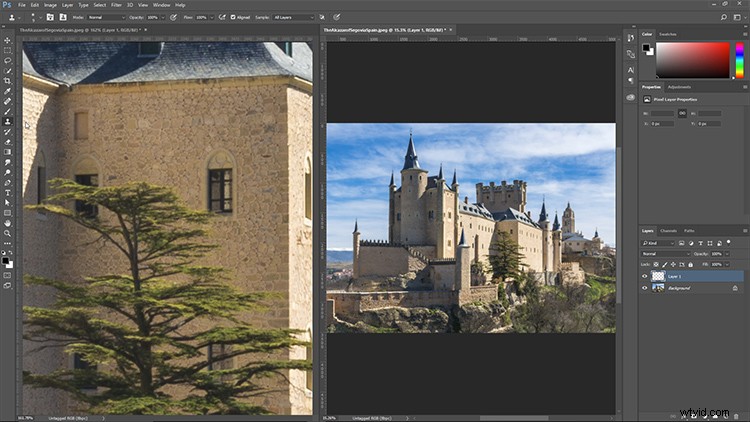
Task: Select the Path Selection tool
Action: click(7, 203)
